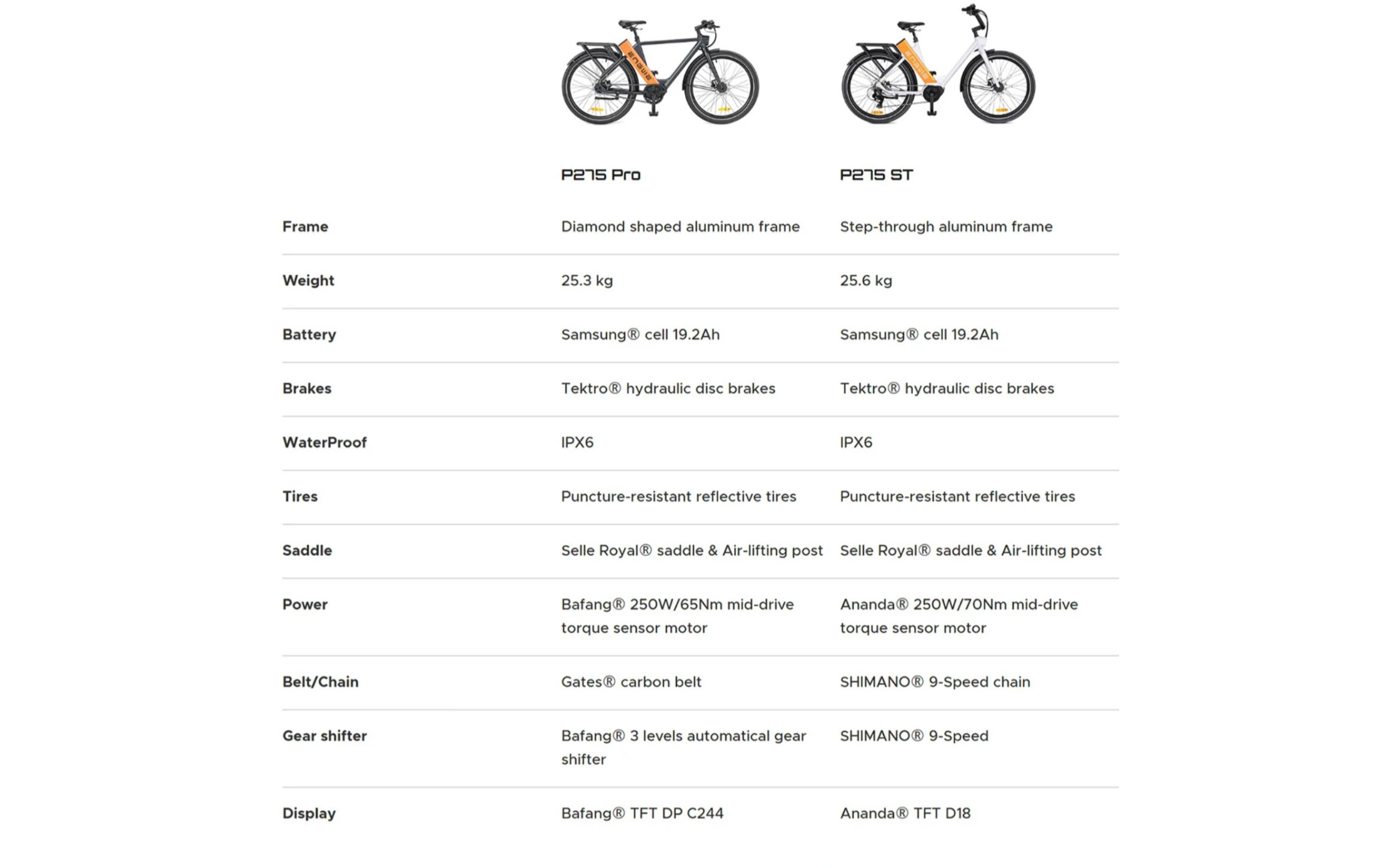1400x868 pixels.
Task: Select the 25.3 kg weight value
Action: tap(586, 281)
